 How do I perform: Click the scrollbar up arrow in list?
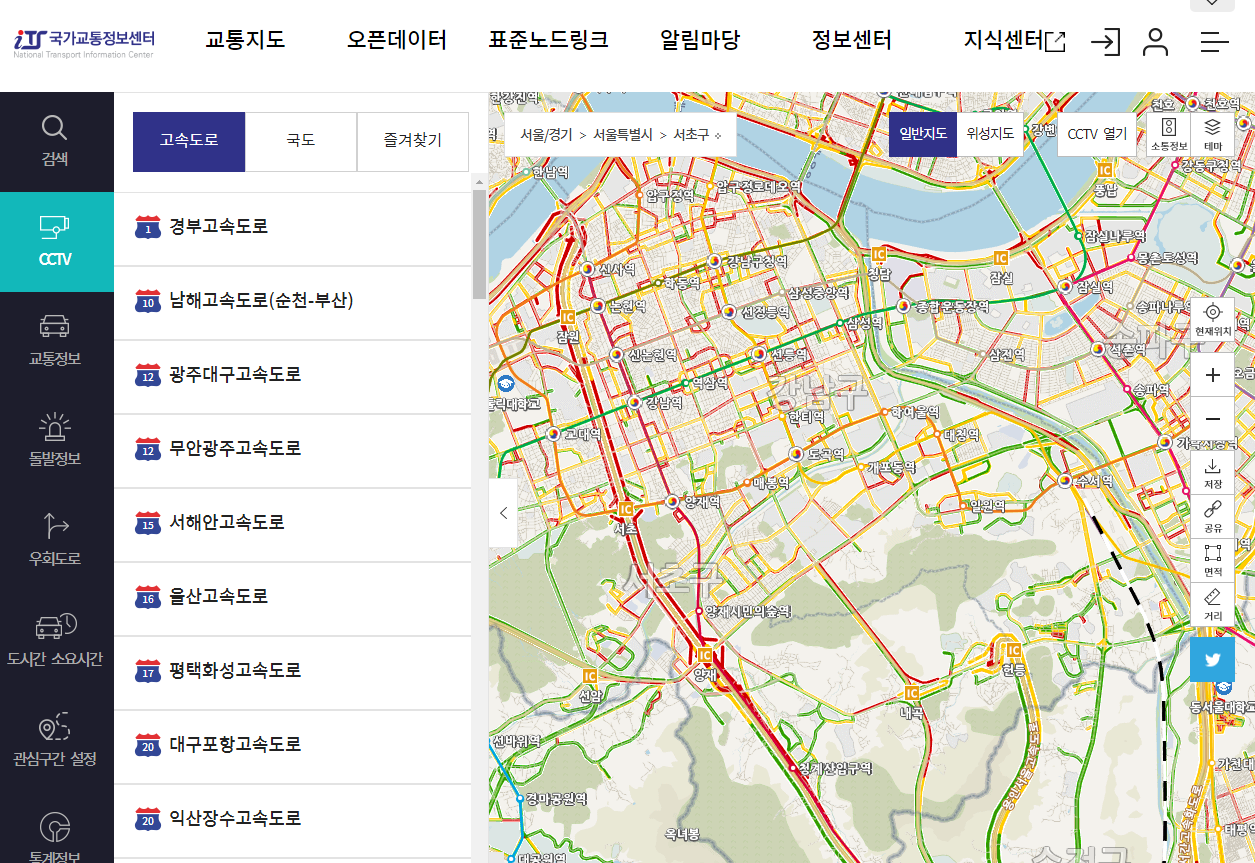pyautogui.click(x=479, y=182)
